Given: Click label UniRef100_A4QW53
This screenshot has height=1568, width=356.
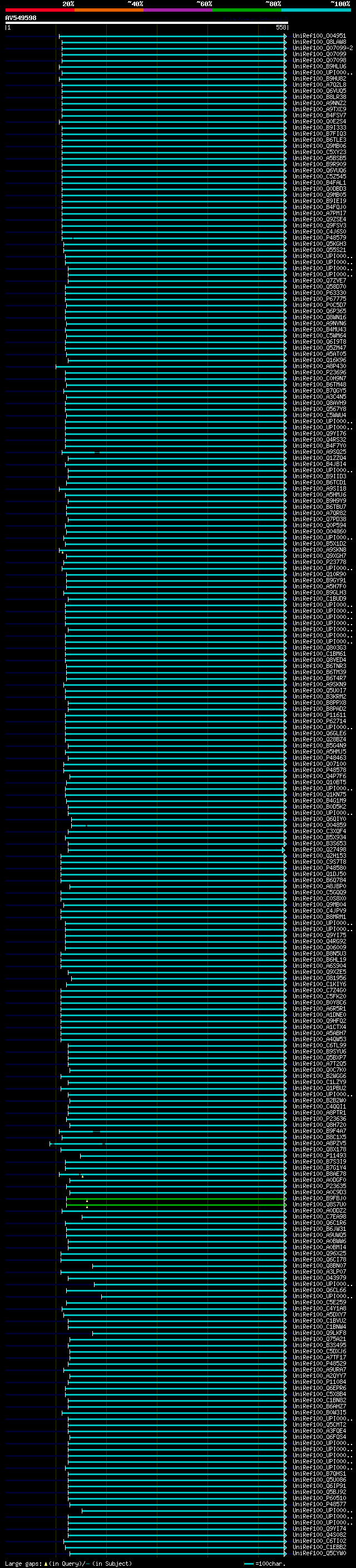Looking at the screenshot, I should click(x=319, y=1039).
